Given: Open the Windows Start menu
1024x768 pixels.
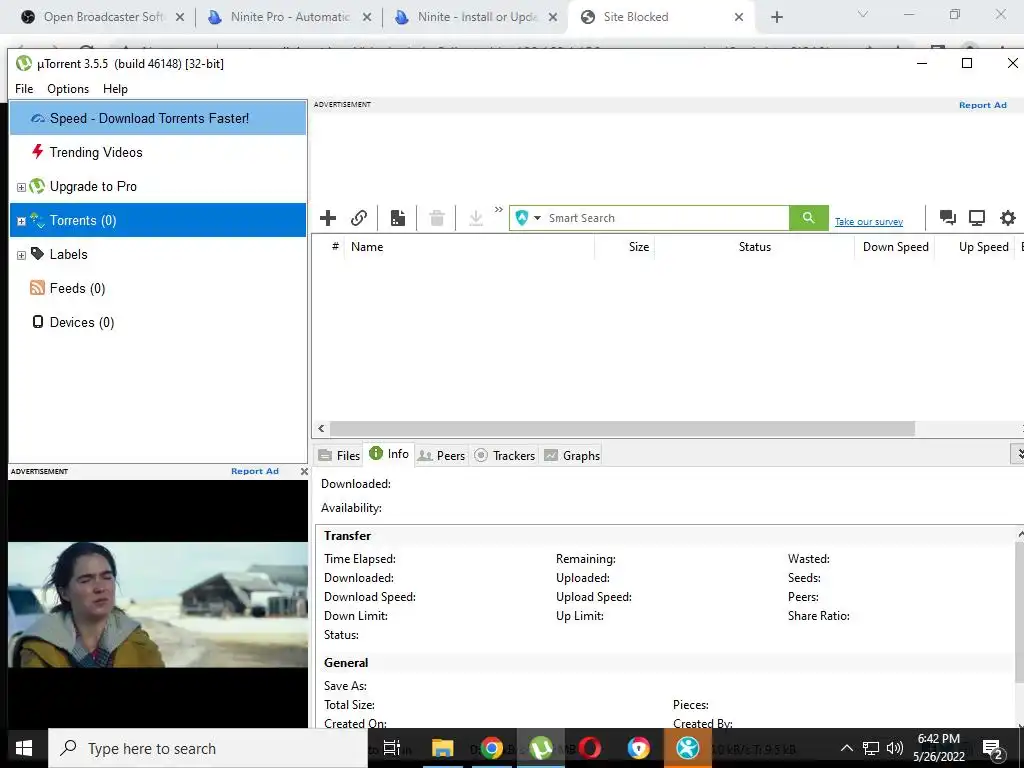Looking at the screenshot, I should 24,748.
